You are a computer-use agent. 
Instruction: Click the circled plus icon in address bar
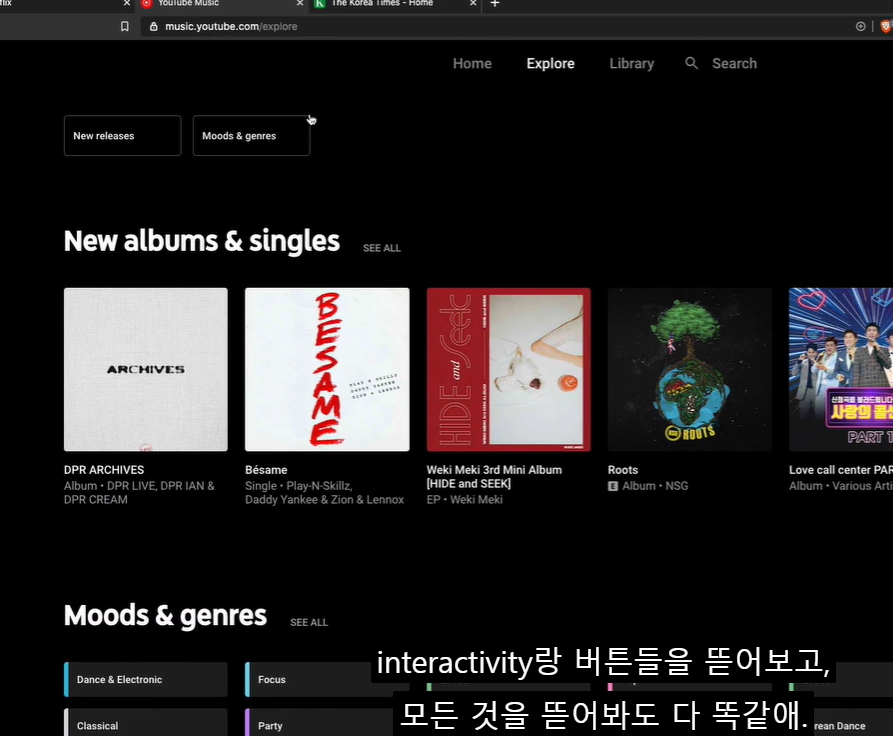coord(861,26)
